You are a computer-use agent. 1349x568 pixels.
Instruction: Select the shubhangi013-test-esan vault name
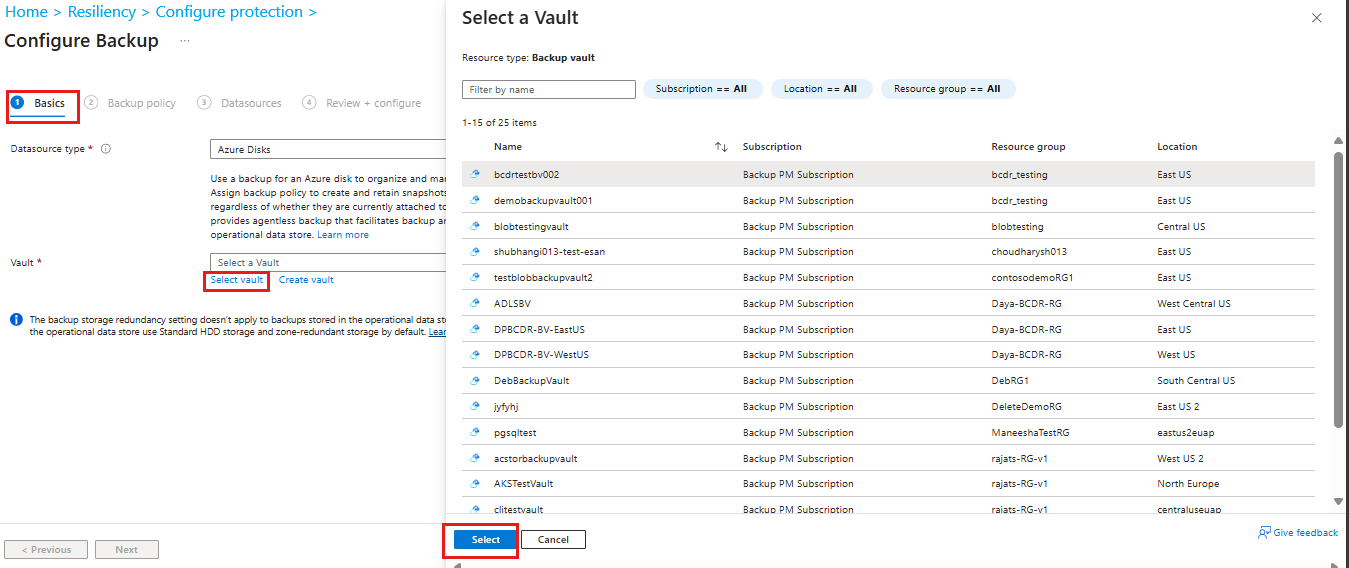pyautogui.click(x=548, y=252)
